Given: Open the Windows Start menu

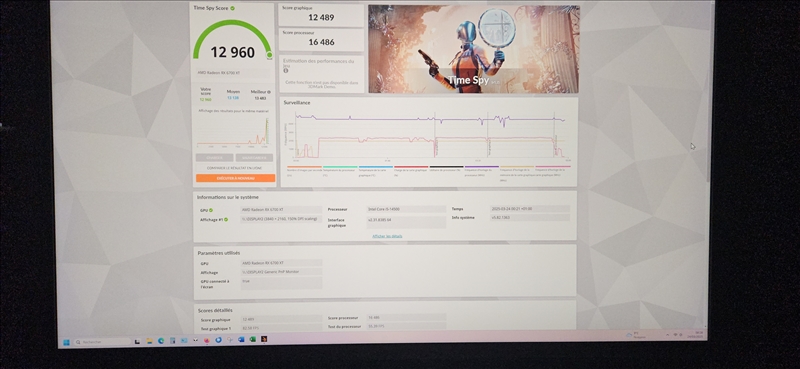Looking at the screenshot, I should point(66,341).
